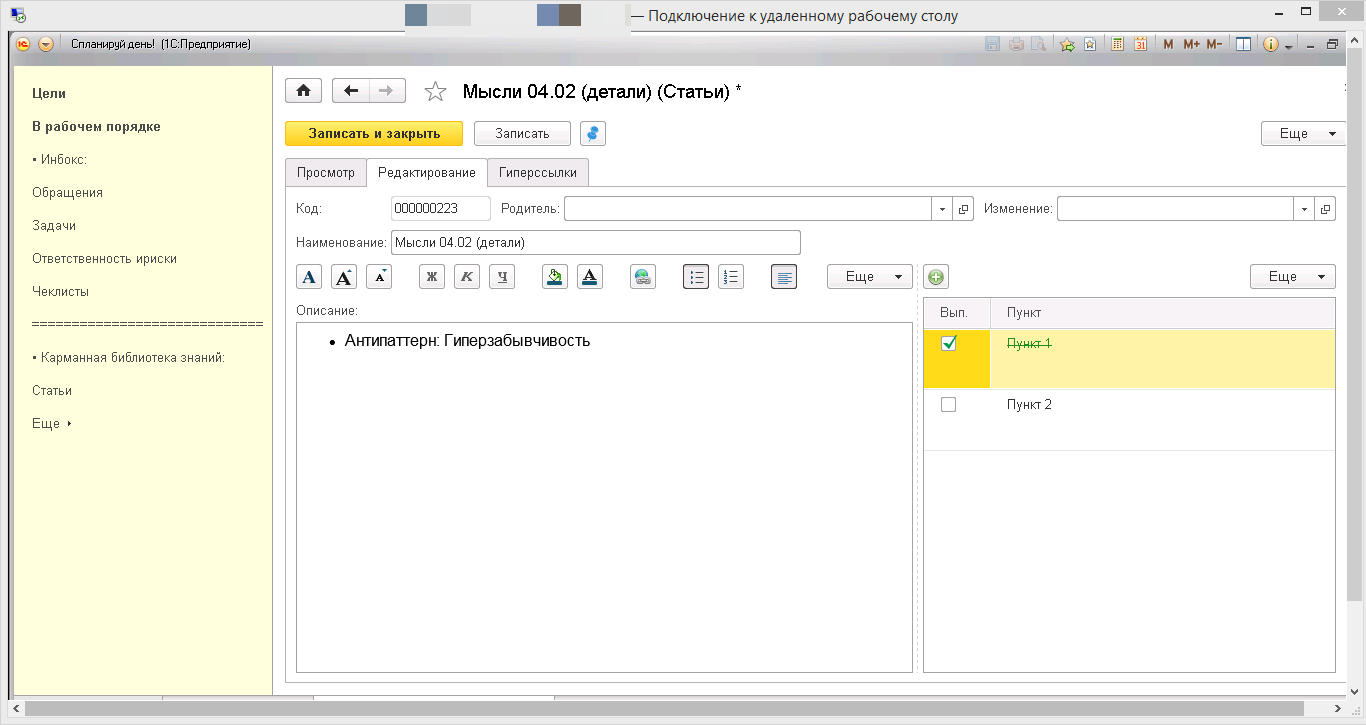The image size is (1366, 725).
Task: Click the M- memory subtract button
Action: coord(1214,44)
